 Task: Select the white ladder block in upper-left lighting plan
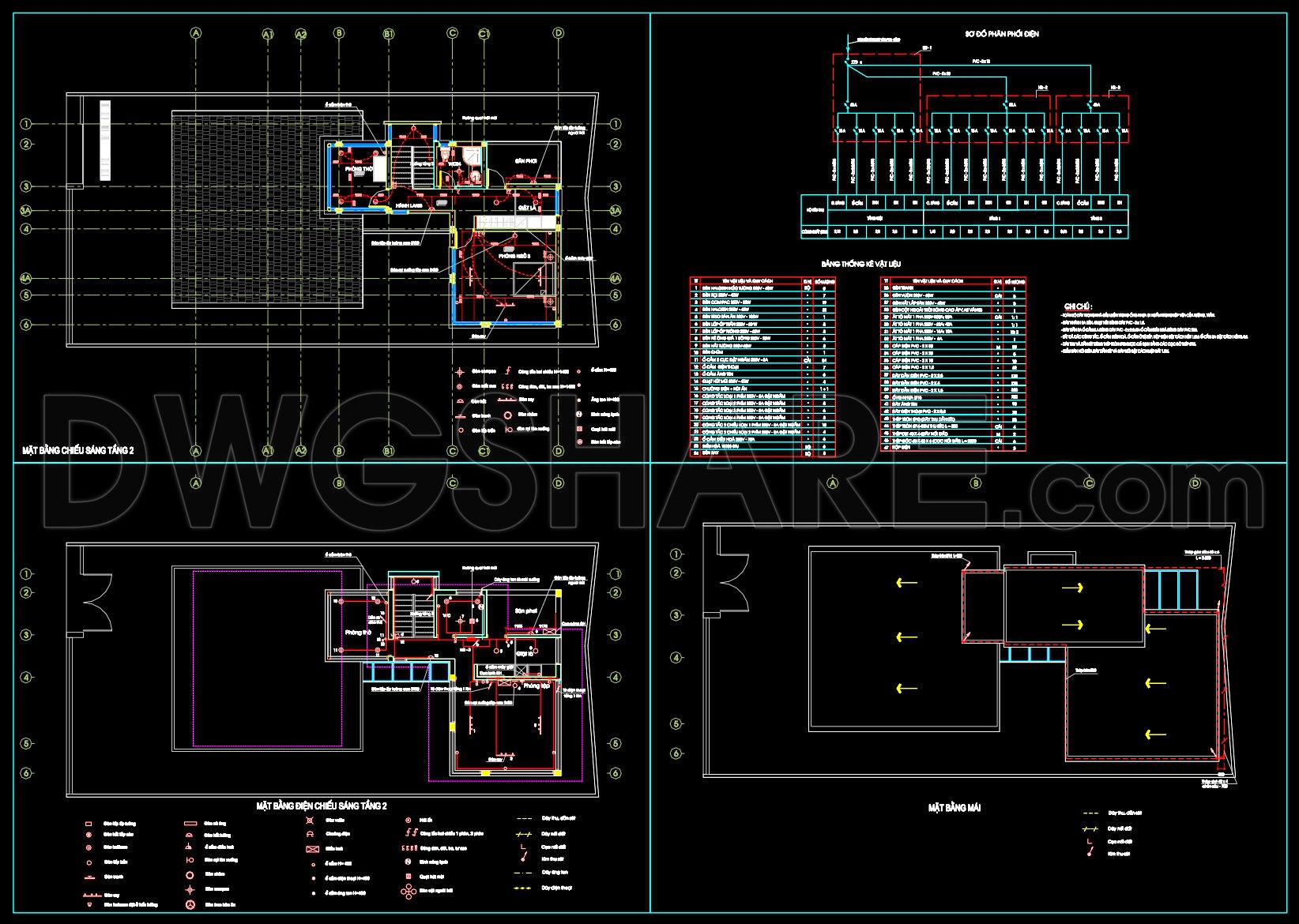click(x=104, y=141)
